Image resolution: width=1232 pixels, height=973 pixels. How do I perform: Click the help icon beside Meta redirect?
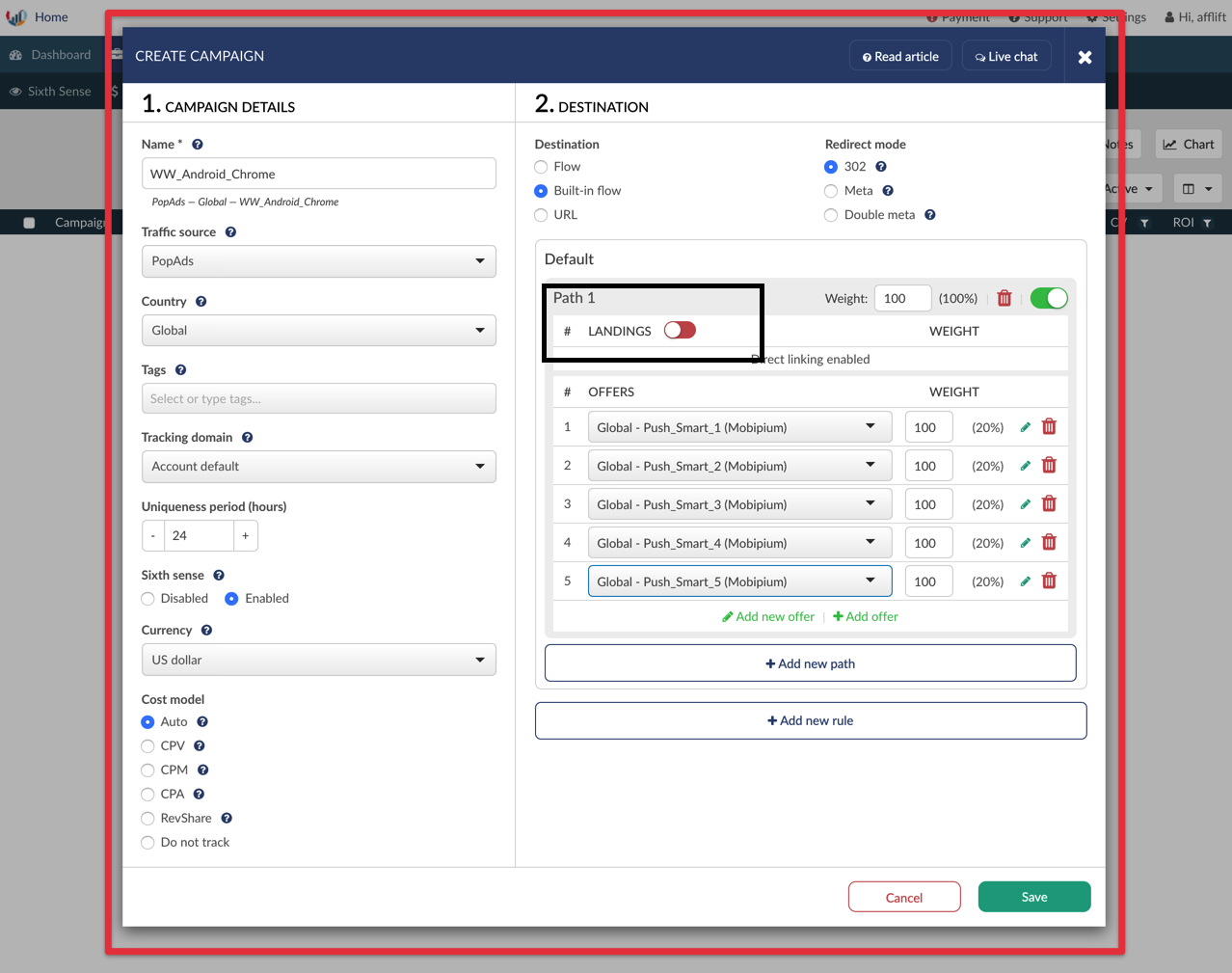[x=888, y=191]
